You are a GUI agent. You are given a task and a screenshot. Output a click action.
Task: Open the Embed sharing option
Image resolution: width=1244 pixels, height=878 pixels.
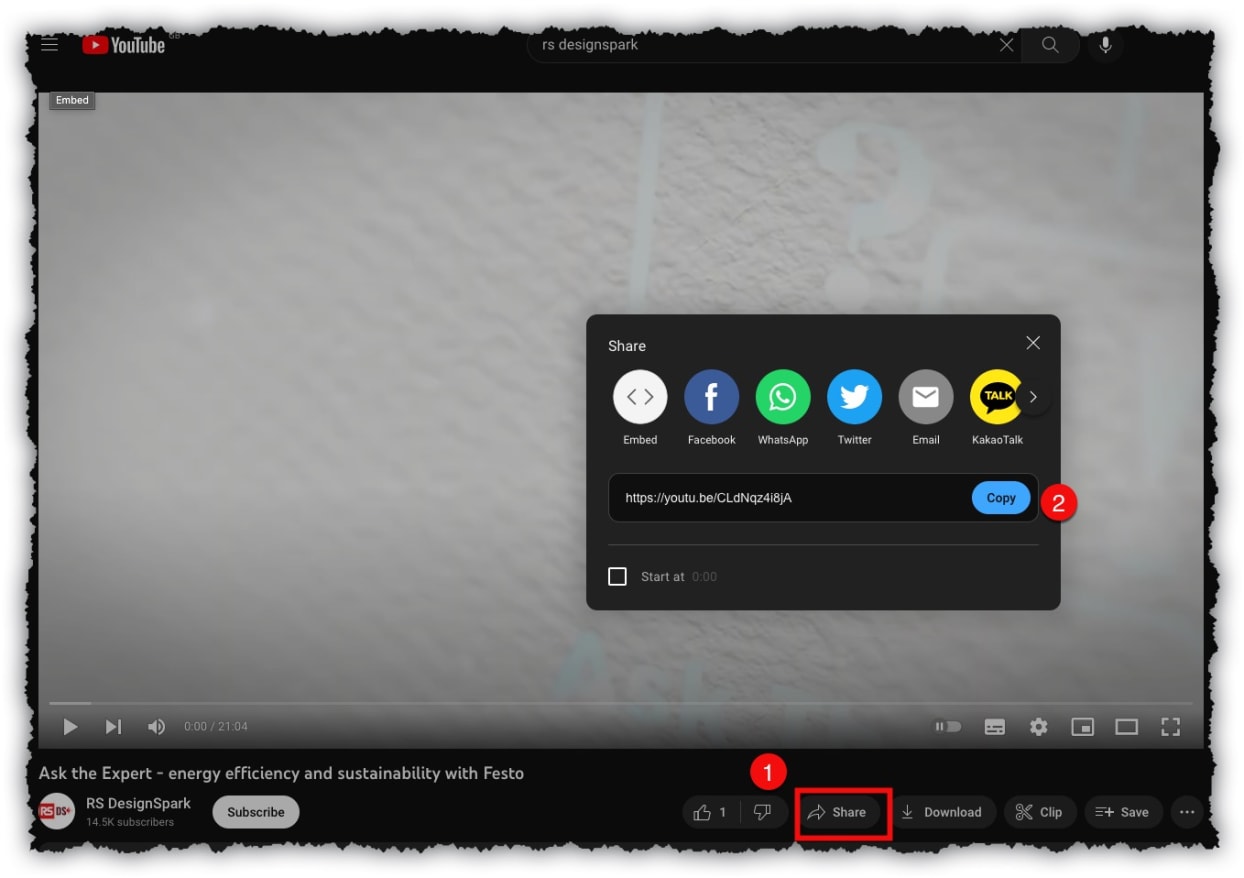click(639, 396)
